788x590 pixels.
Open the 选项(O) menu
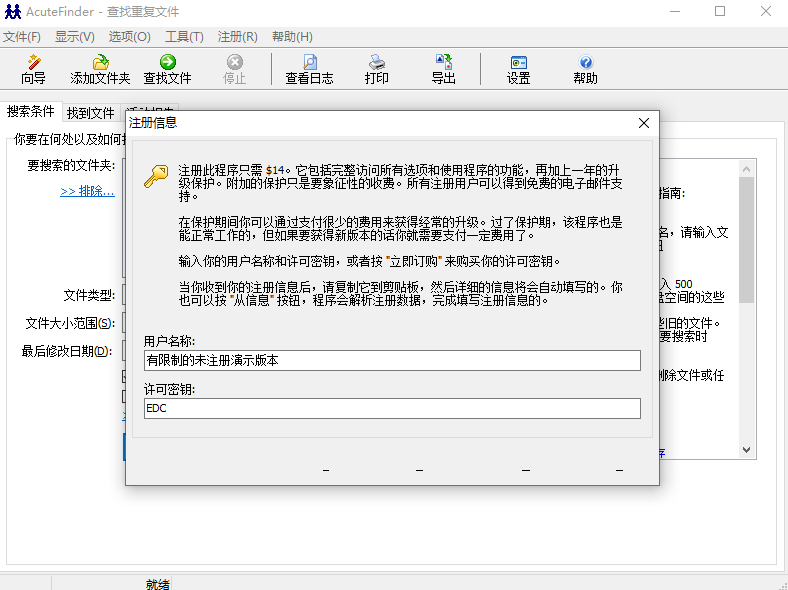129,37
